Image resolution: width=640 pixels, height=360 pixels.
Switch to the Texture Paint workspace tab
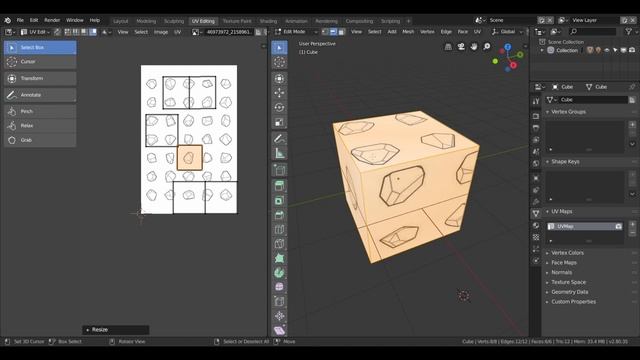pos(237,21)
